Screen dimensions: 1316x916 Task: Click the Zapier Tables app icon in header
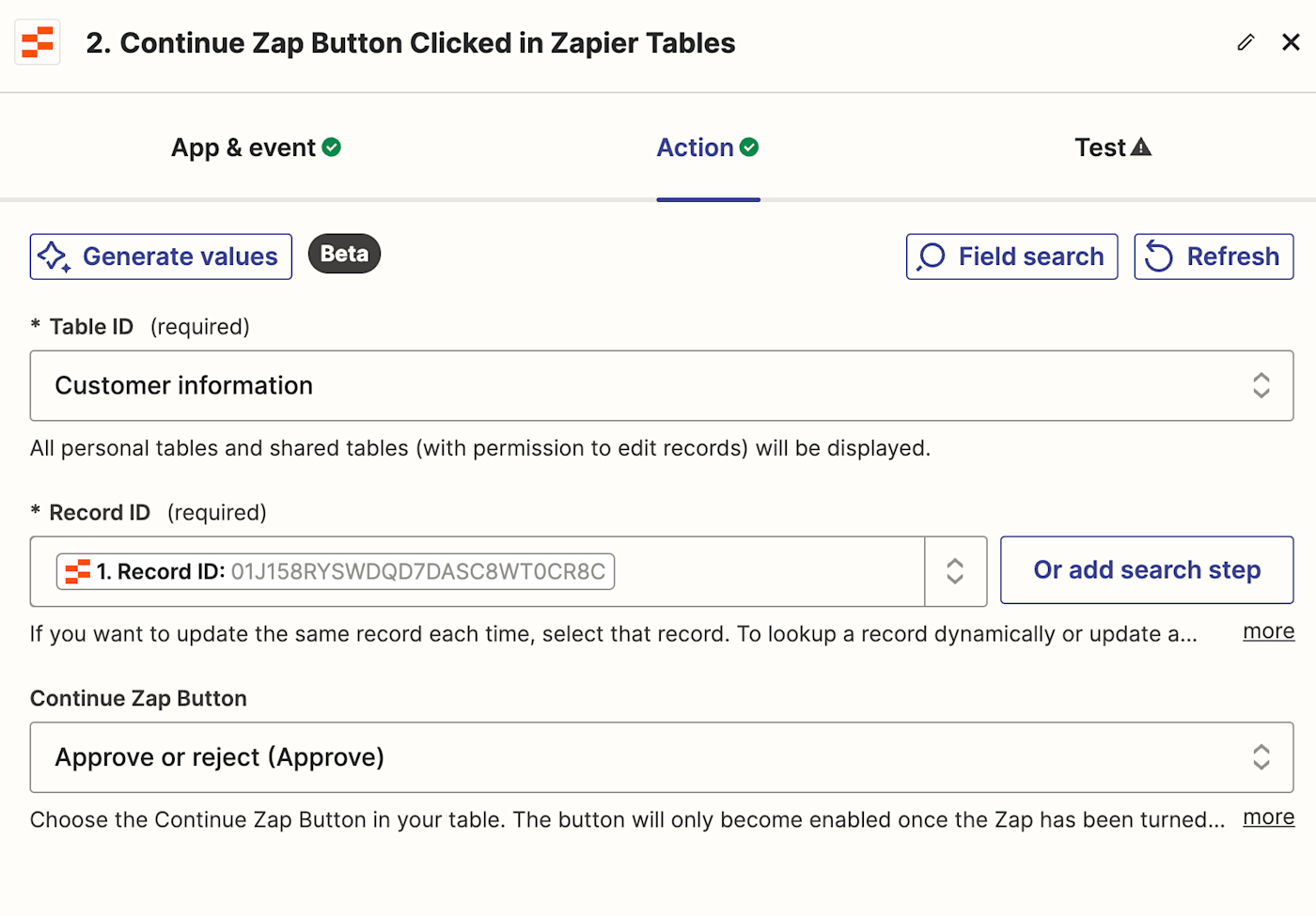[38, 43]
